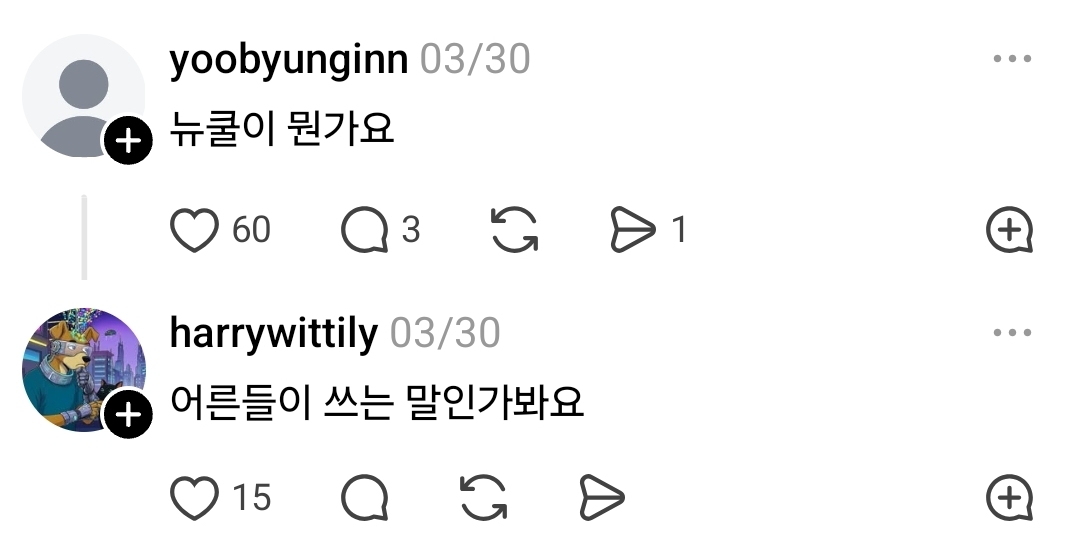
Task: Open yoobyunginn's profile from username
Action: 289,61
